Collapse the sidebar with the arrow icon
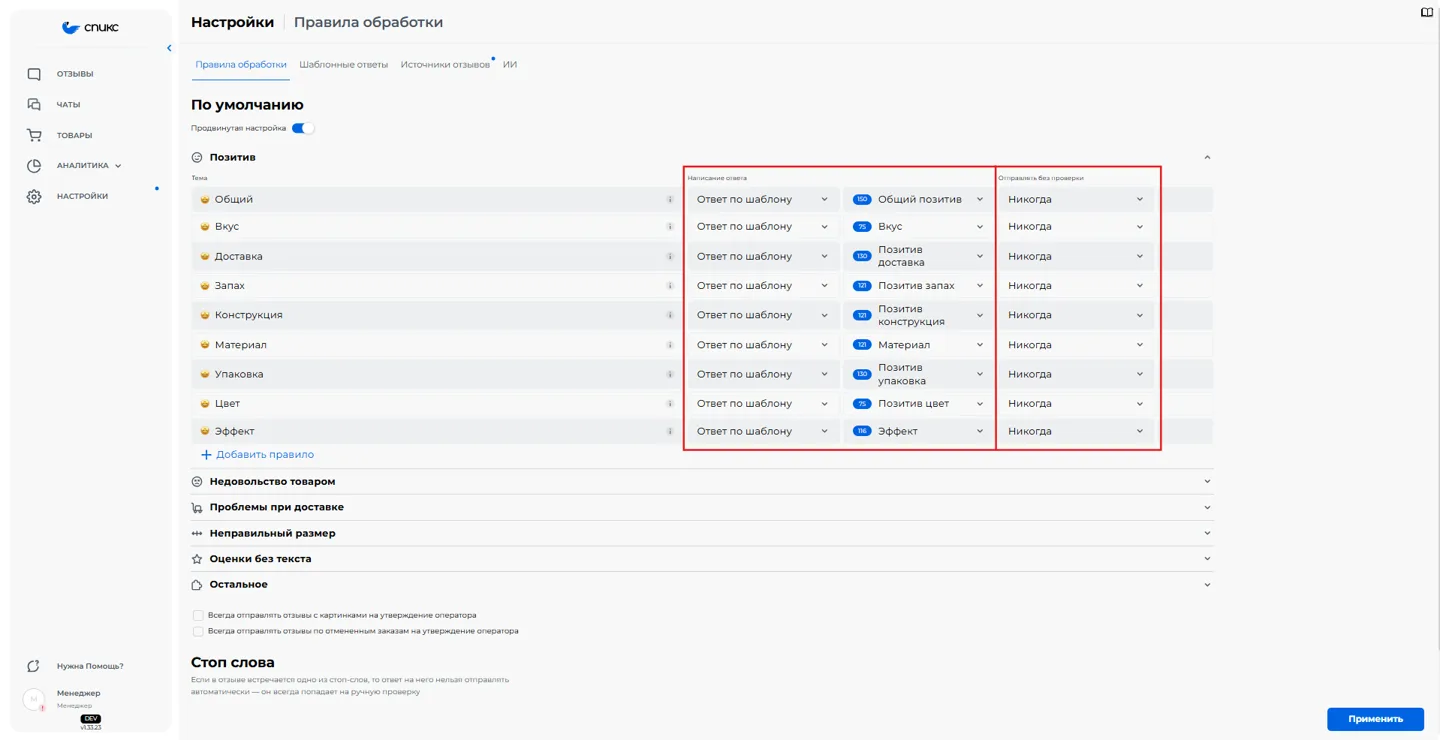The height and width of the screenshot is (740, 1440). (x=169, y=48)
